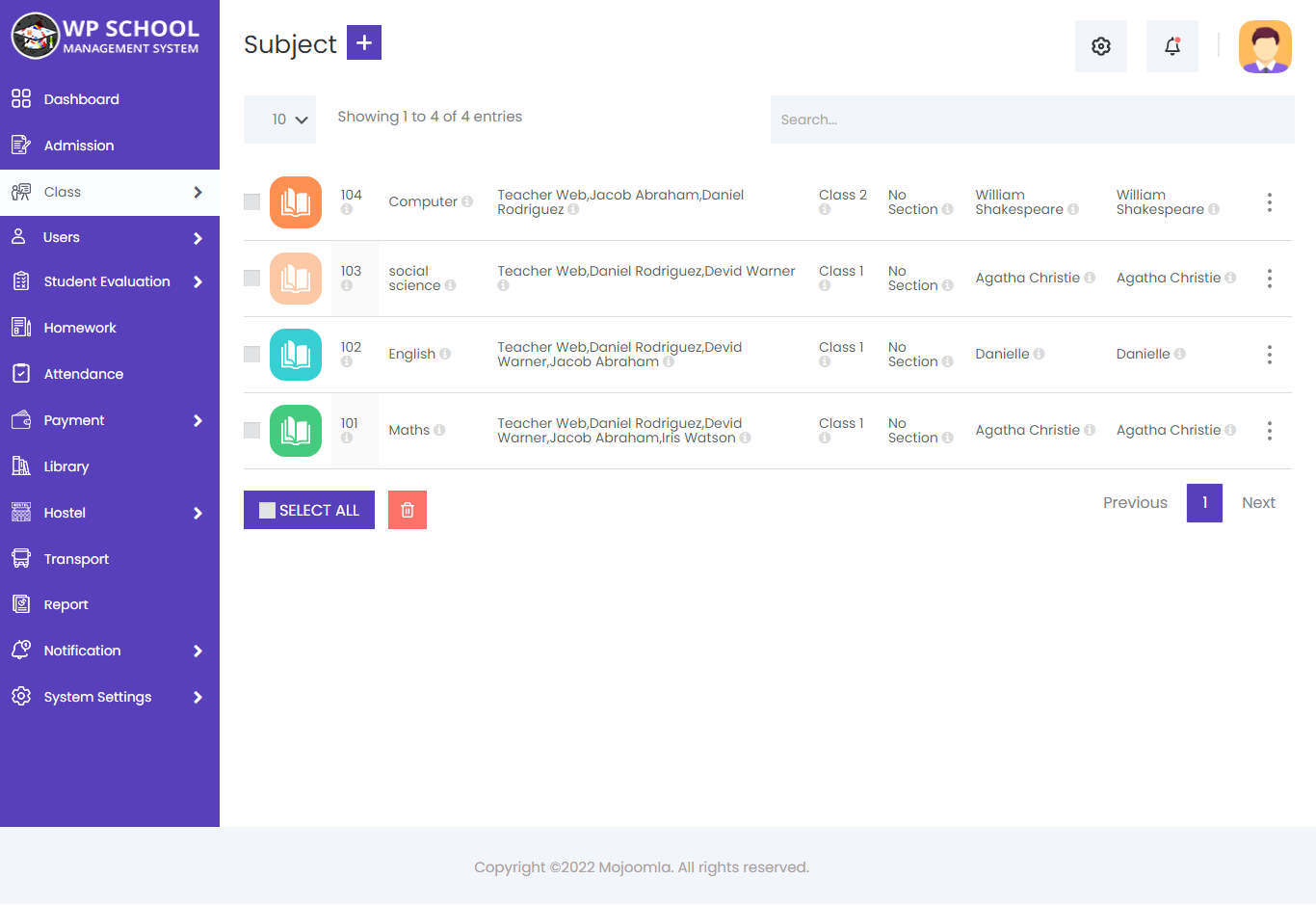The width and height of the screenshot is (1316, 905).
Task: Open the notifications bell icon
Action: tap(1171, 45)
